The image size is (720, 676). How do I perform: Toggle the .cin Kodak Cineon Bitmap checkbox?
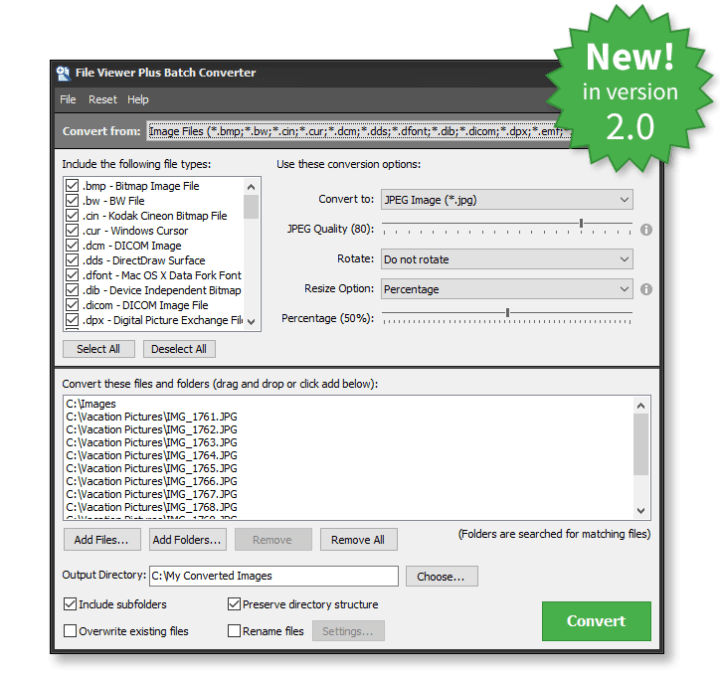(x=72, y=215)
